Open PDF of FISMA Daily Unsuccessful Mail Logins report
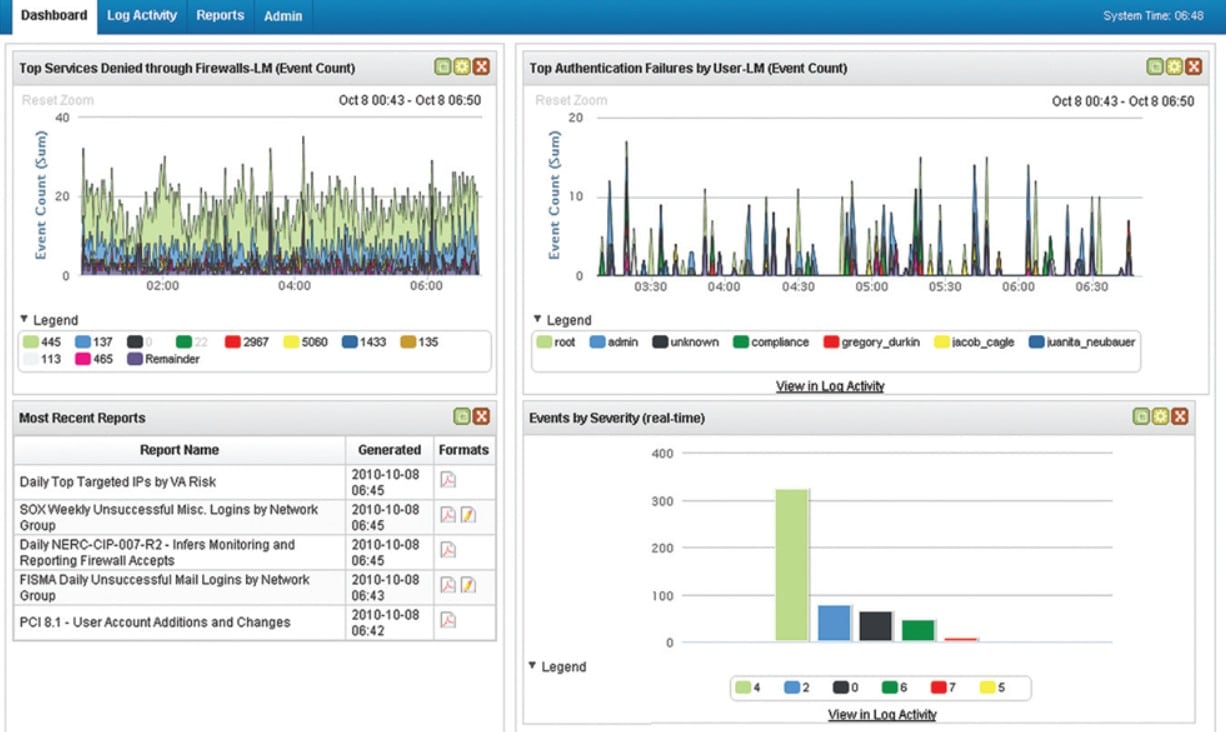The width and height of the screenshot is (1226, 732). coord(448,585)
